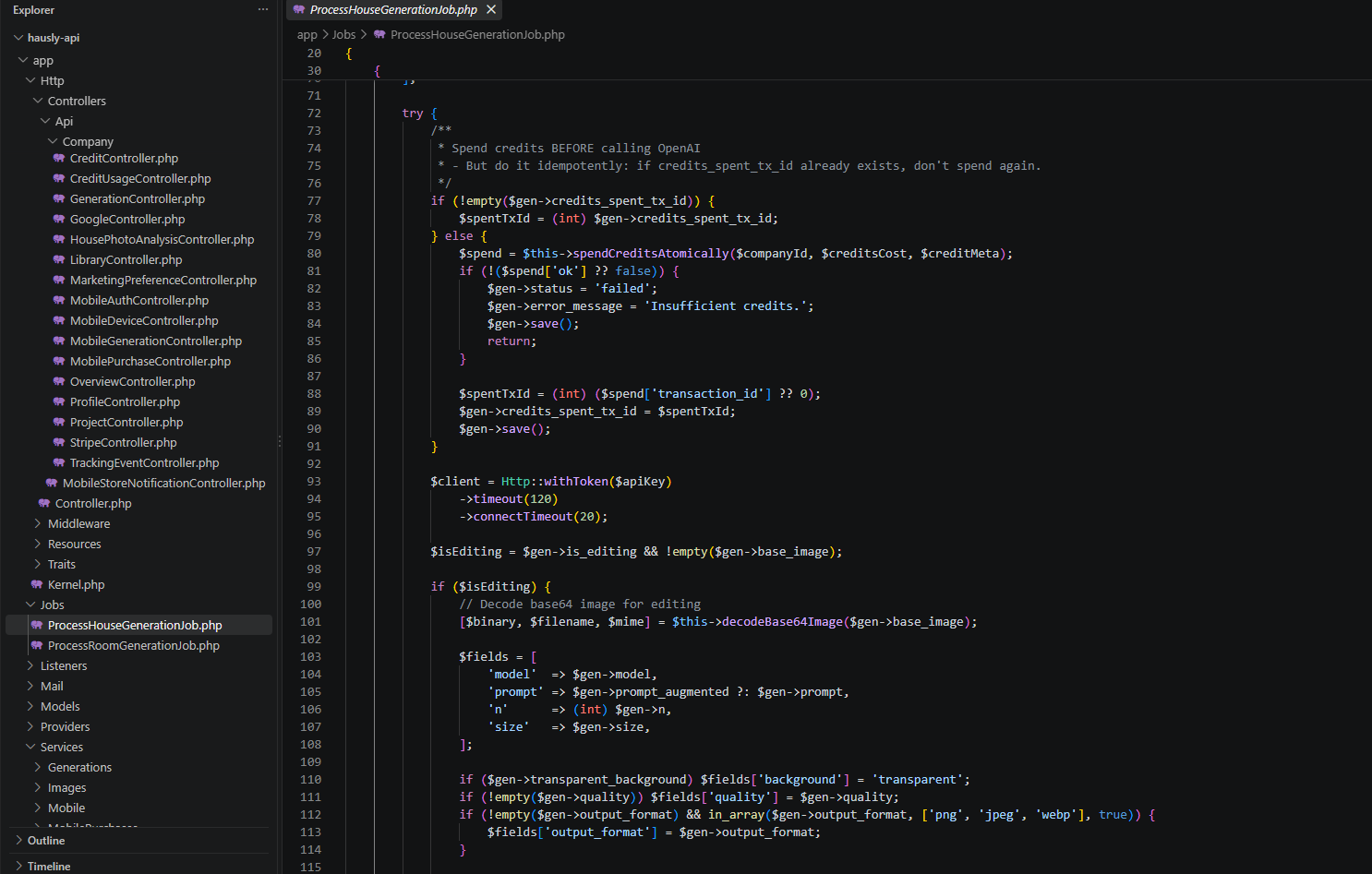This screenshot has height=874, width=1372.
Task: Expand the Traits folder
Action: pyautogui.click(x=38, y=565)
